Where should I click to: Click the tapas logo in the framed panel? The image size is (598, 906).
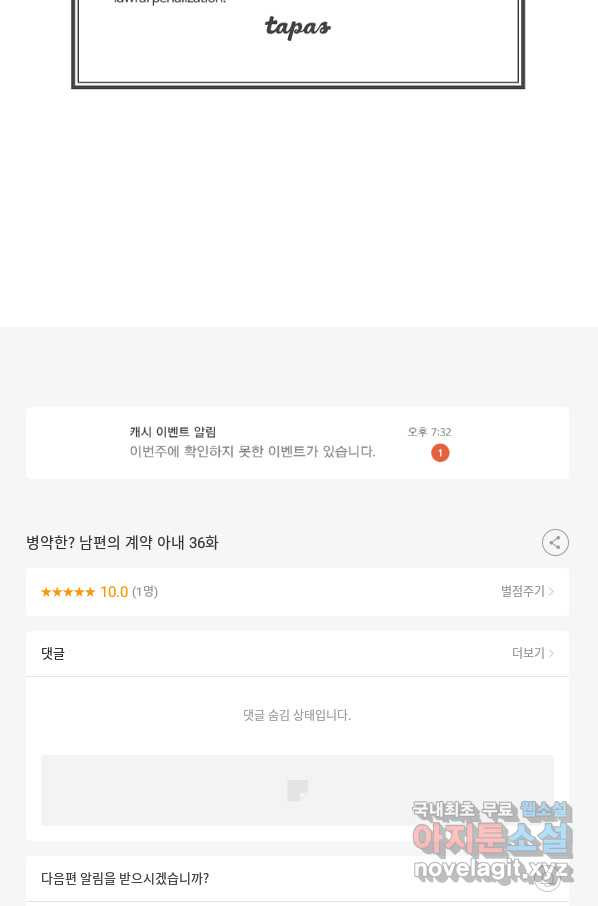point(298,27)
